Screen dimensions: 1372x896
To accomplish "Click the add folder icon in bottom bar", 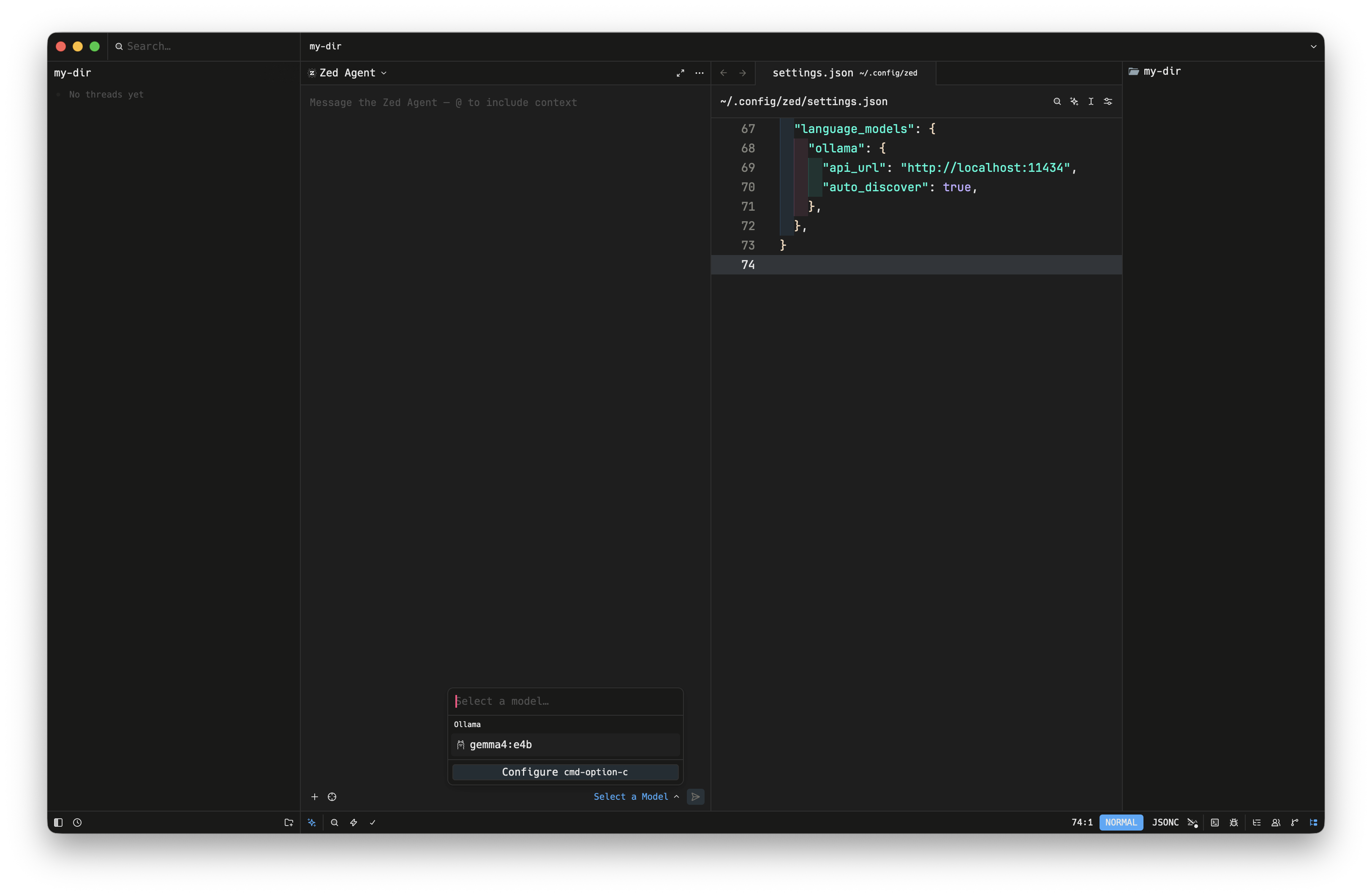I will tap(289, 823).
